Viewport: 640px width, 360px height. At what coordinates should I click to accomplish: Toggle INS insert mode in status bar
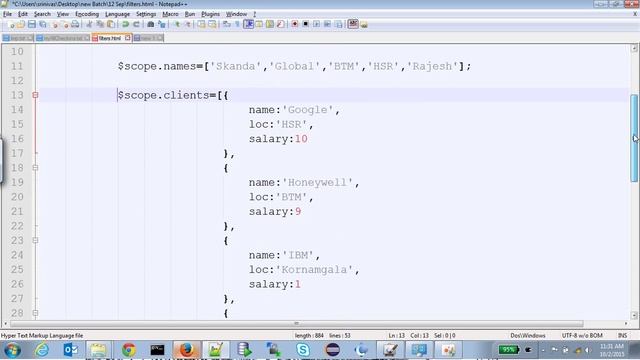tap(622, 336)
